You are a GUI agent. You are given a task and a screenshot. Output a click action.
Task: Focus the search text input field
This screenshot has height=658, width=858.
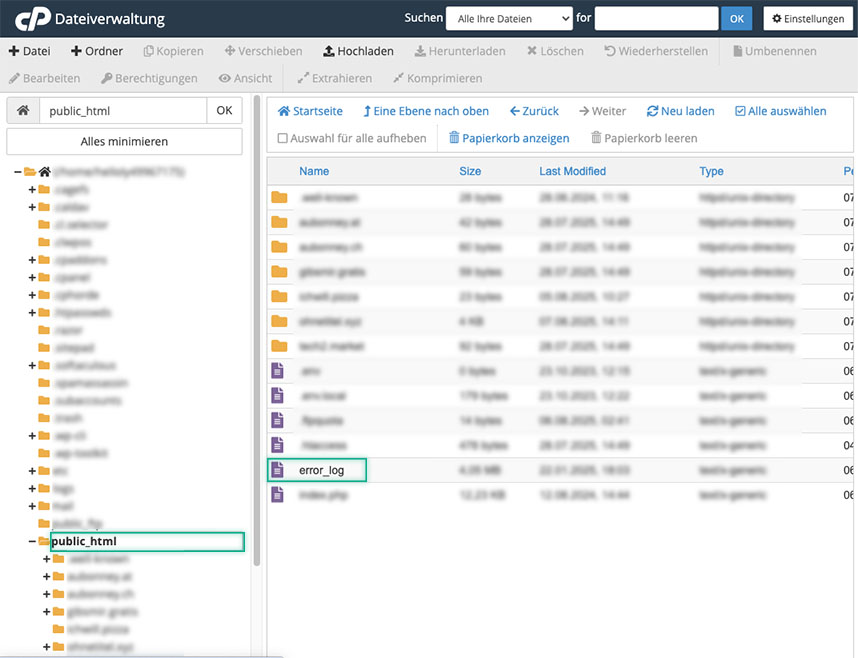point(656,19)
